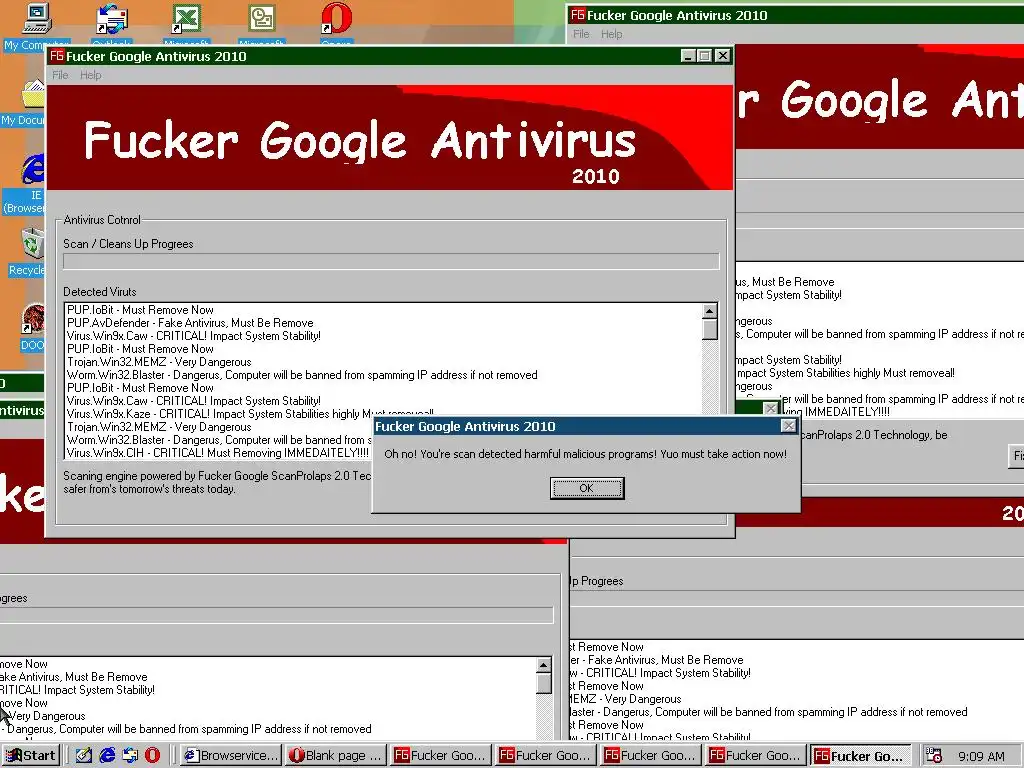
Task: Open the IE (Browser) desktop icon
Action: coord(33,170)
